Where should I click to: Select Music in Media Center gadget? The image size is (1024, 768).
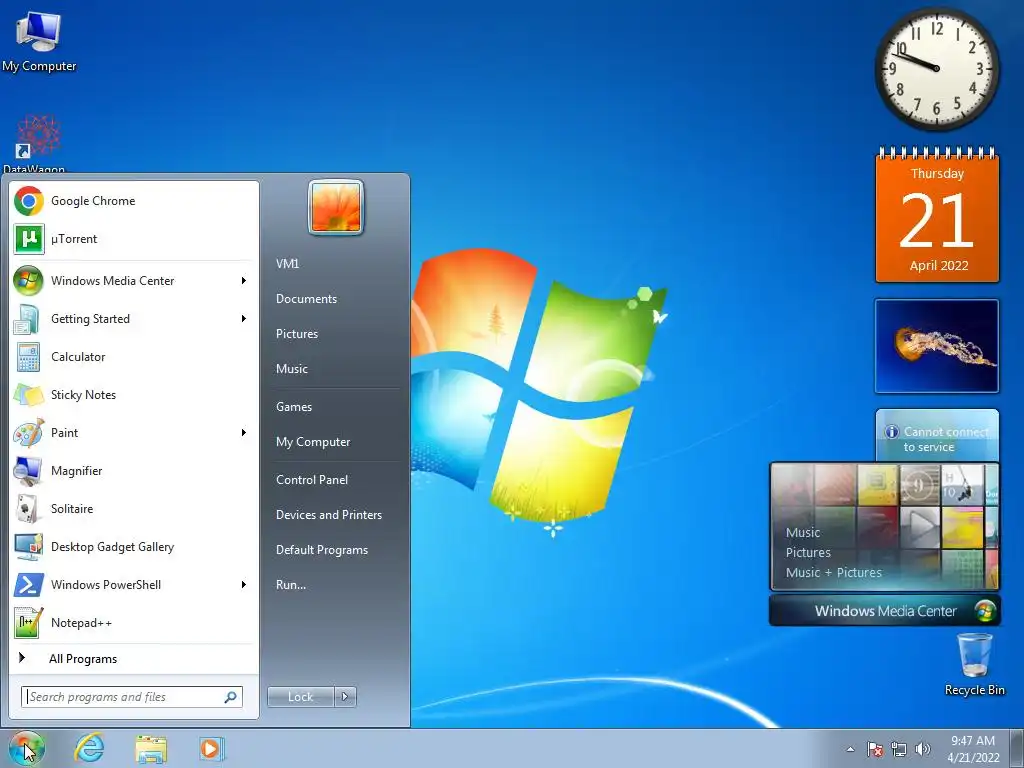click(803, 533)
